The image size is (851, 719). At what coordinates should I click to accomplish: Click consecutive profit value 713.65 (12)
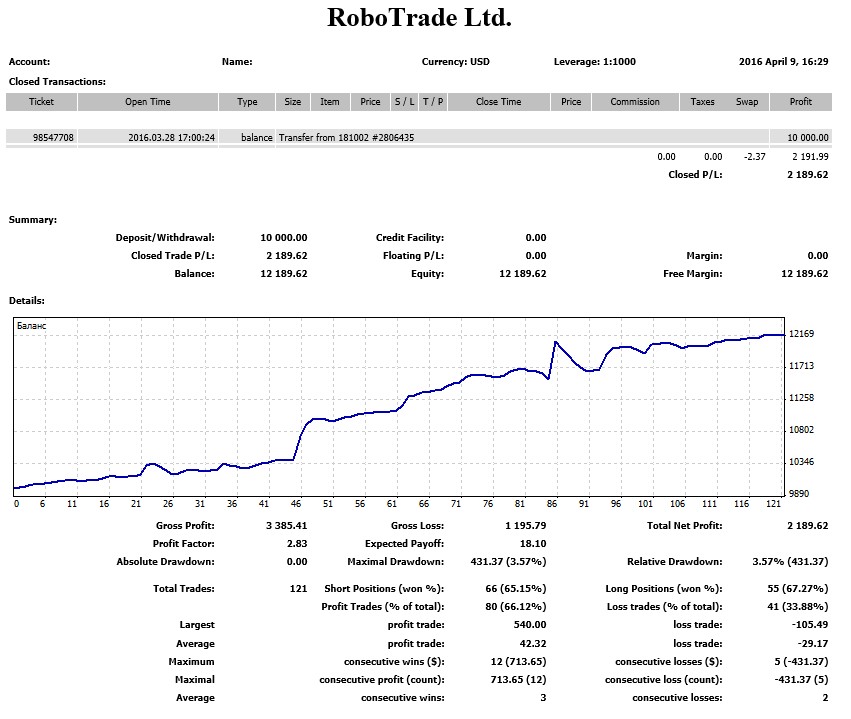pyautogui.click(x=518, y=680)
